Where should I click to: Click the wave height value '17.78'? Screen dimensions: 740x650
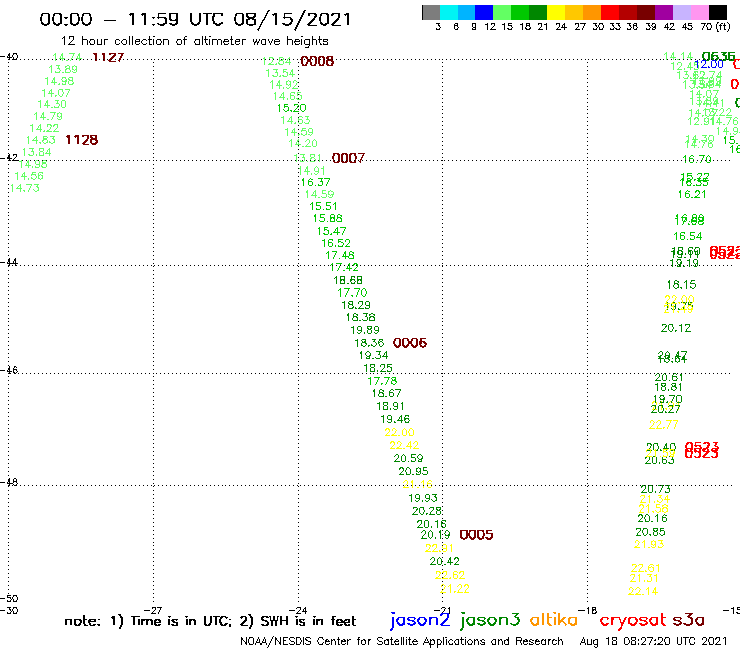tap(382, 381)
